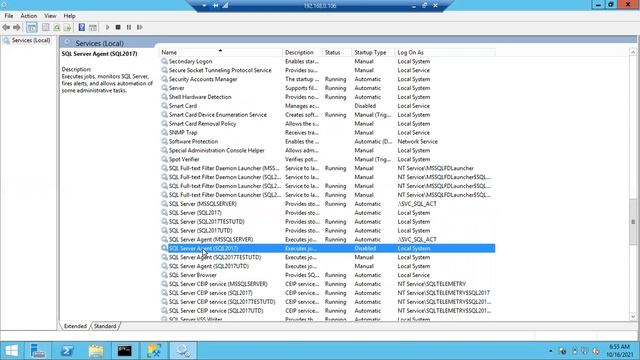Open the Action menu
The image size is (640, 360).
29,16
